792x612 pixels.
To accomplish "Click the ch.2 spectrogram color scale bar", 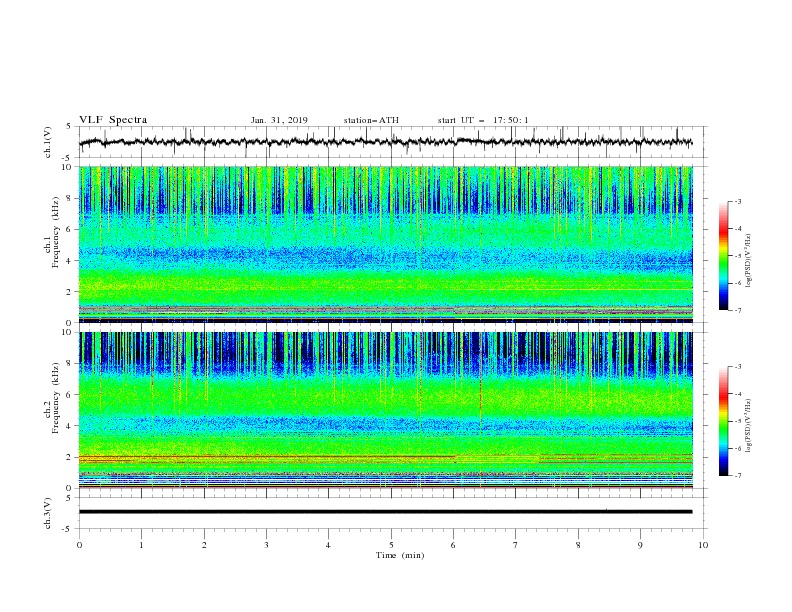I will tap(724, 421).
